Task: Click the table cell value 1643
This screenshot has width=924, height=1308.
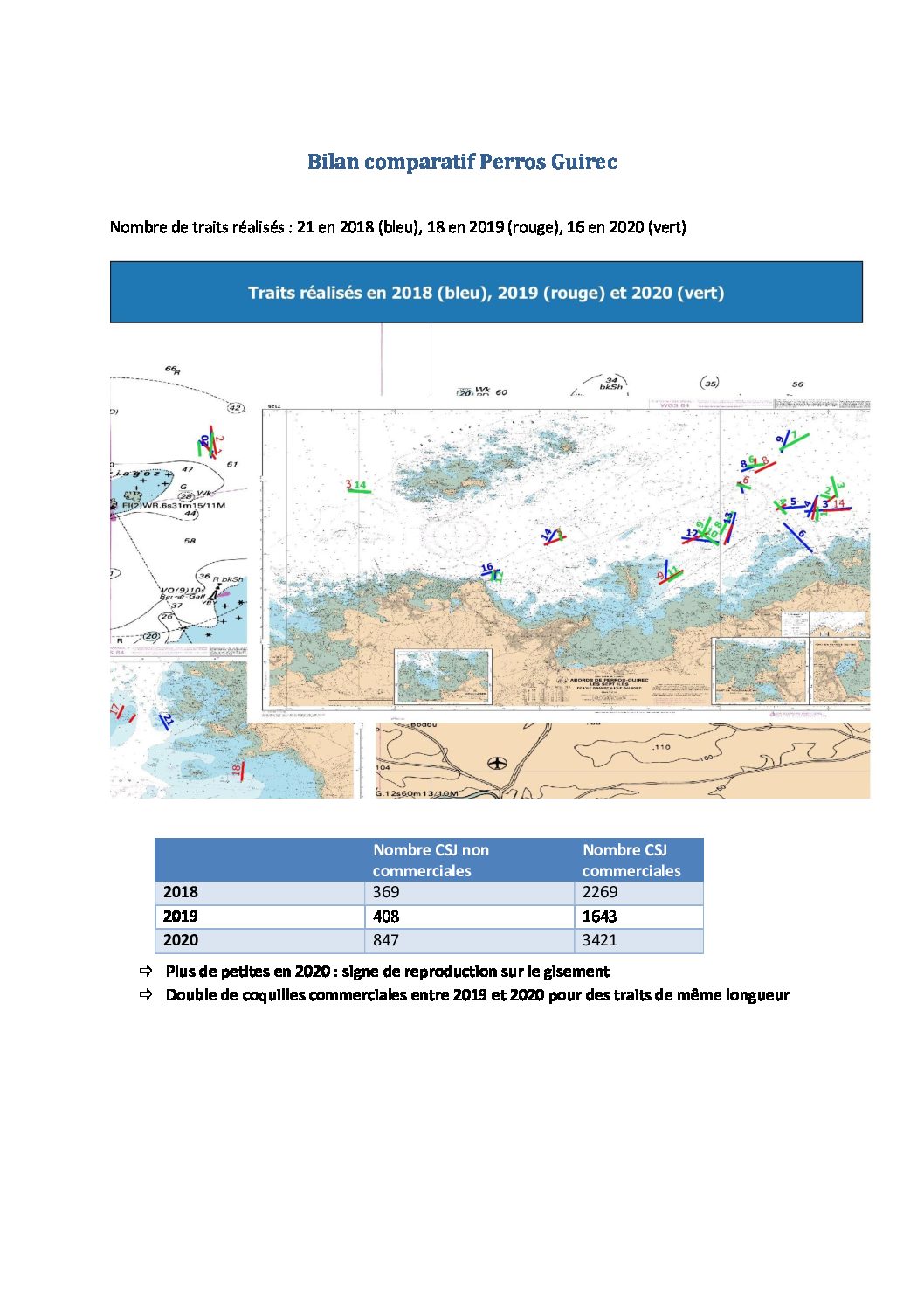Action: coord(599,917)
